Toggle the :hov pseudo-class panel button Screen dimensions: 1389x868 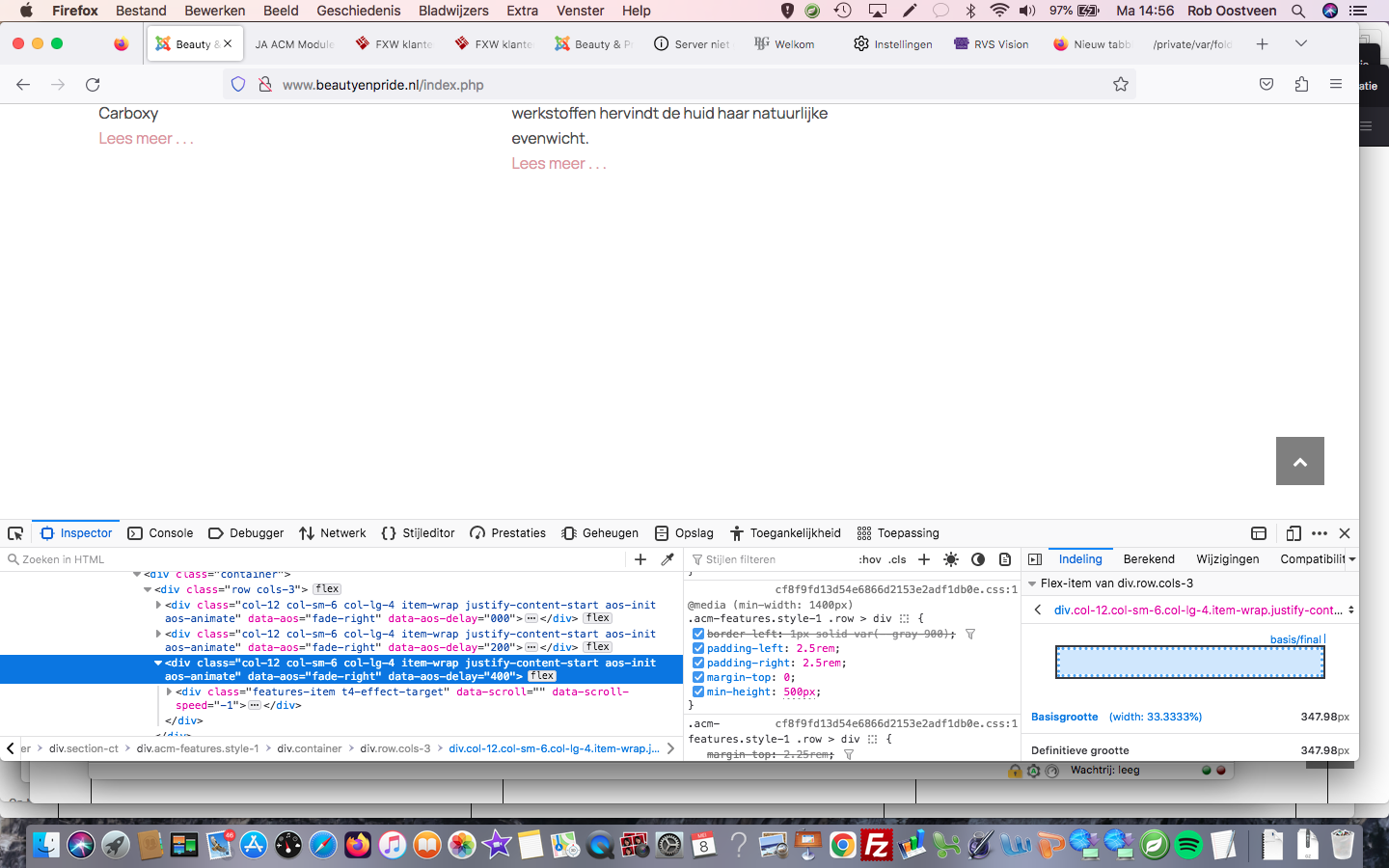(x=869, y=559)
